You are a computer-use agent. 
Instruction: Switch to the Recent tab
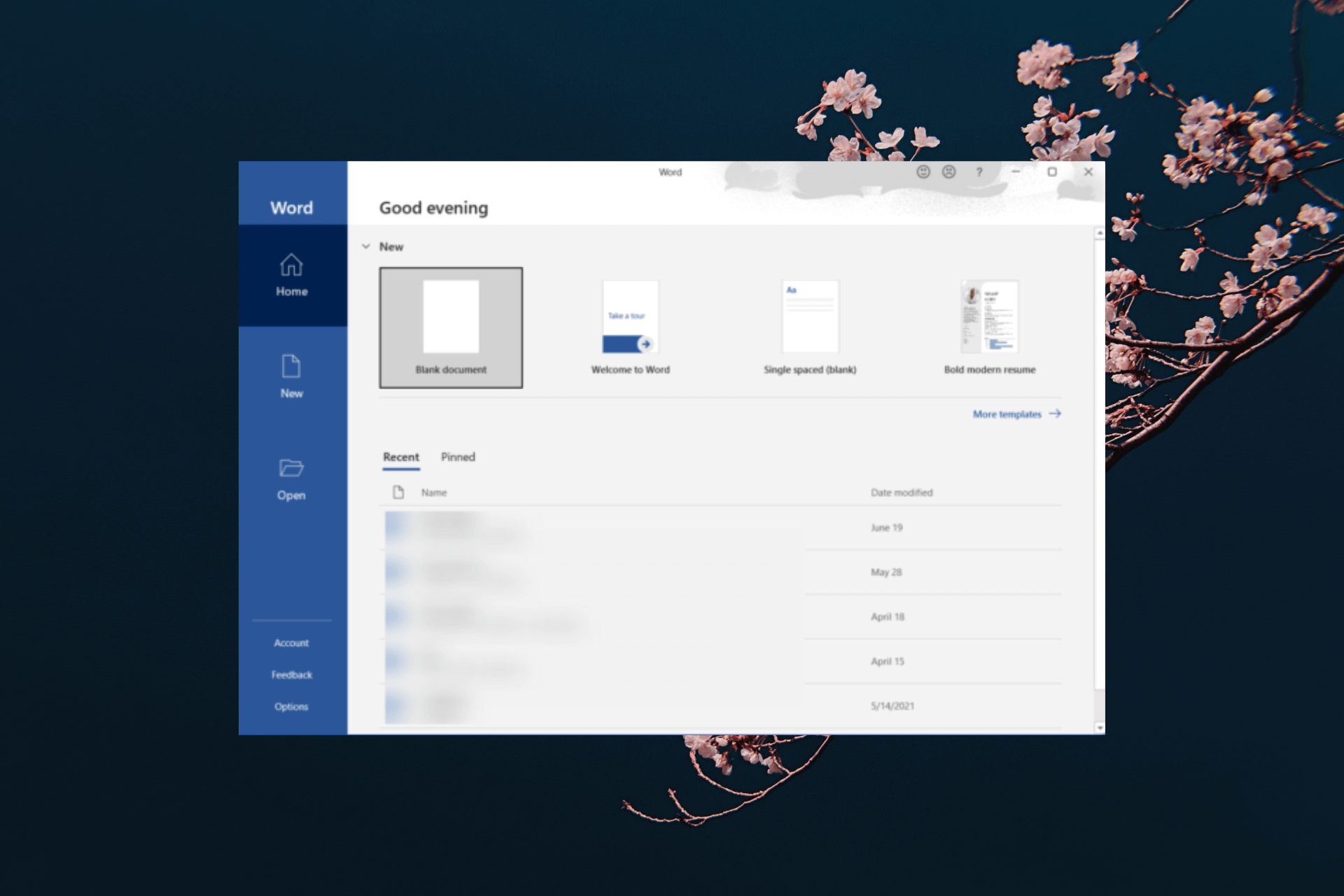point(401,457)
